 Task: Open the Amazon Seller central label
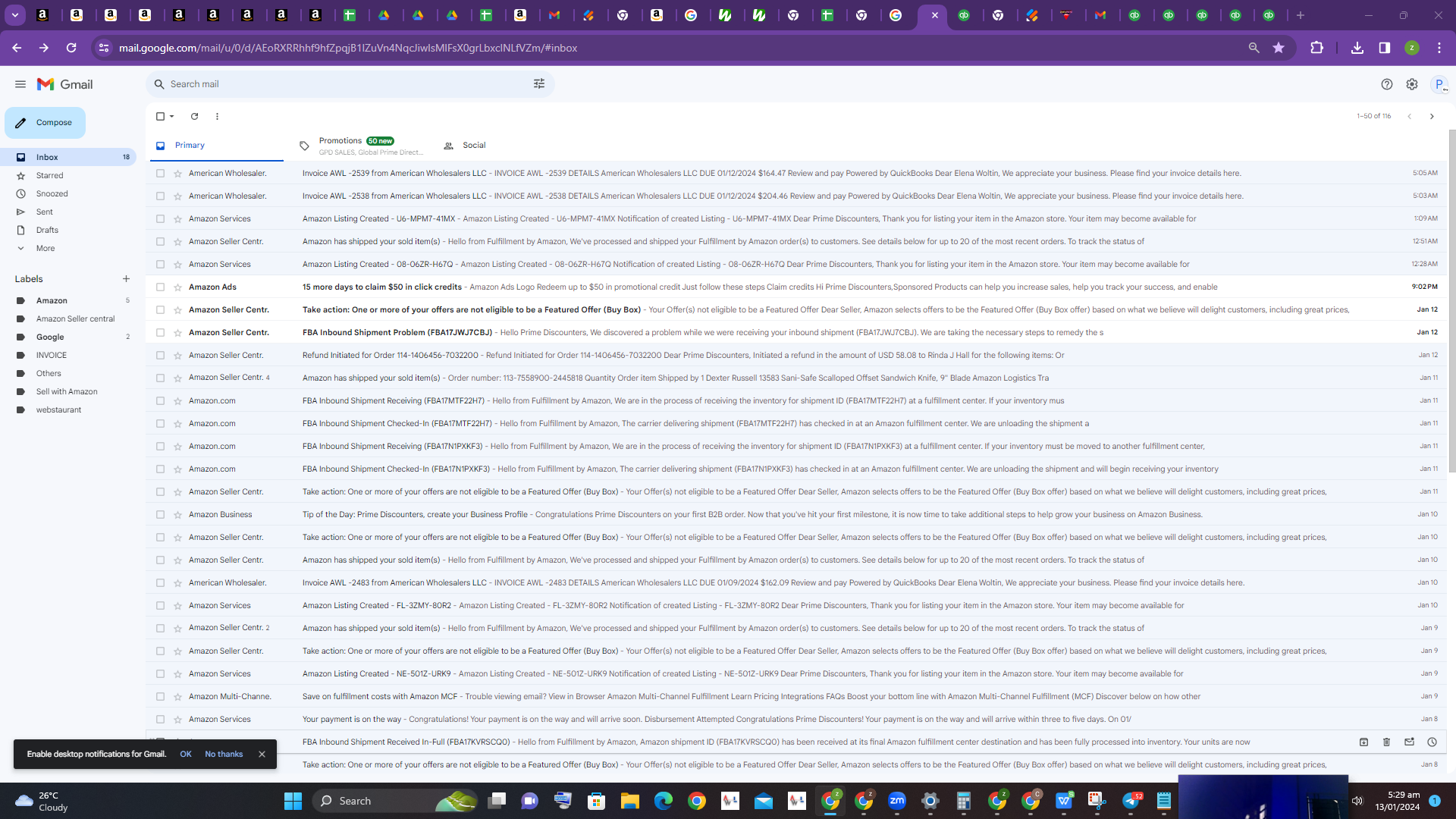[75, 318]
